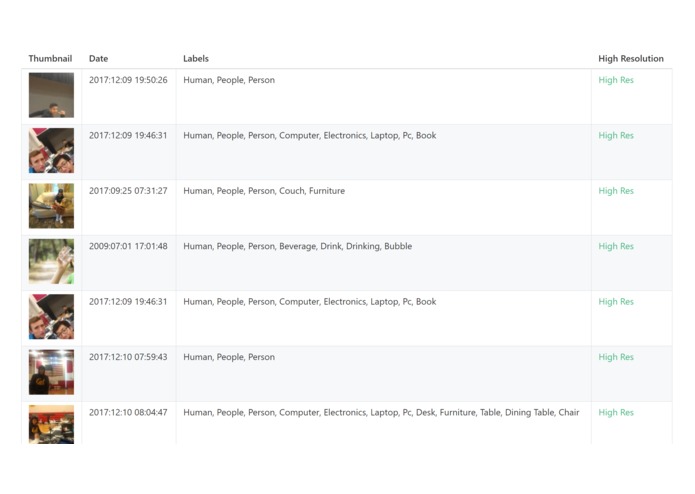Screen dimensions: 695x494
Task: Click labels ending with 'Drinking, Bubble'
Action: pos(297,246)
